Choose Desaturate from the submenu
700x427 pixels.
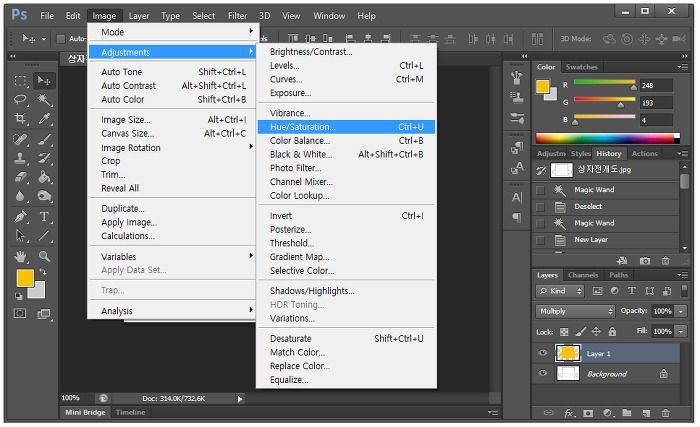click(346, 339)
